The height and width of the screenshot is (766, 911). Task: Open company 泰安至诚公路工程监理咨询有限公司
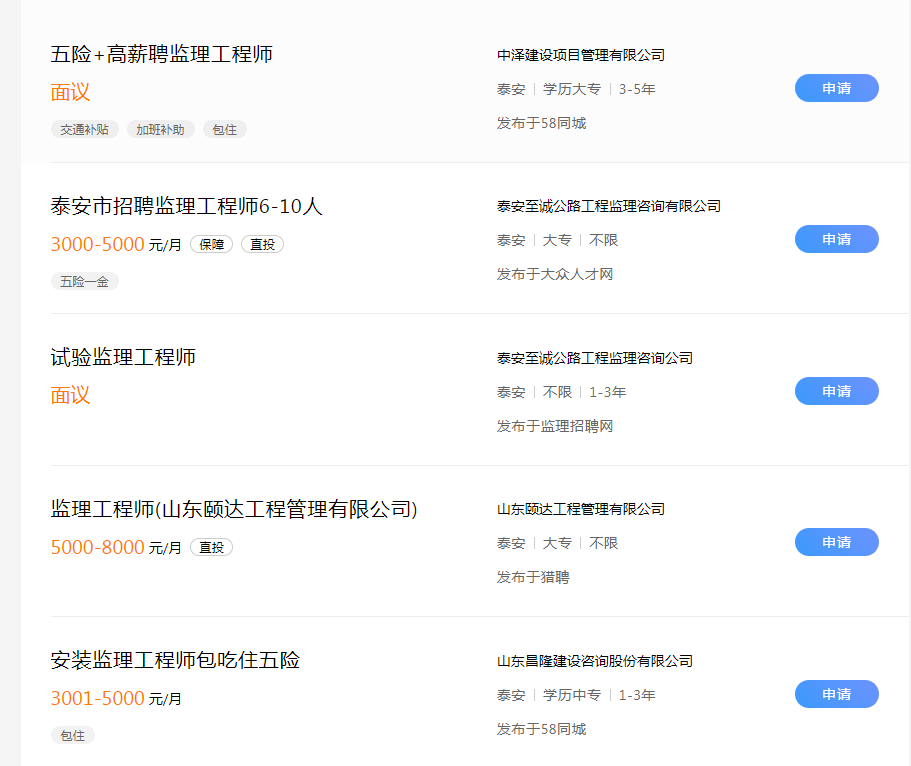[608, 206]
